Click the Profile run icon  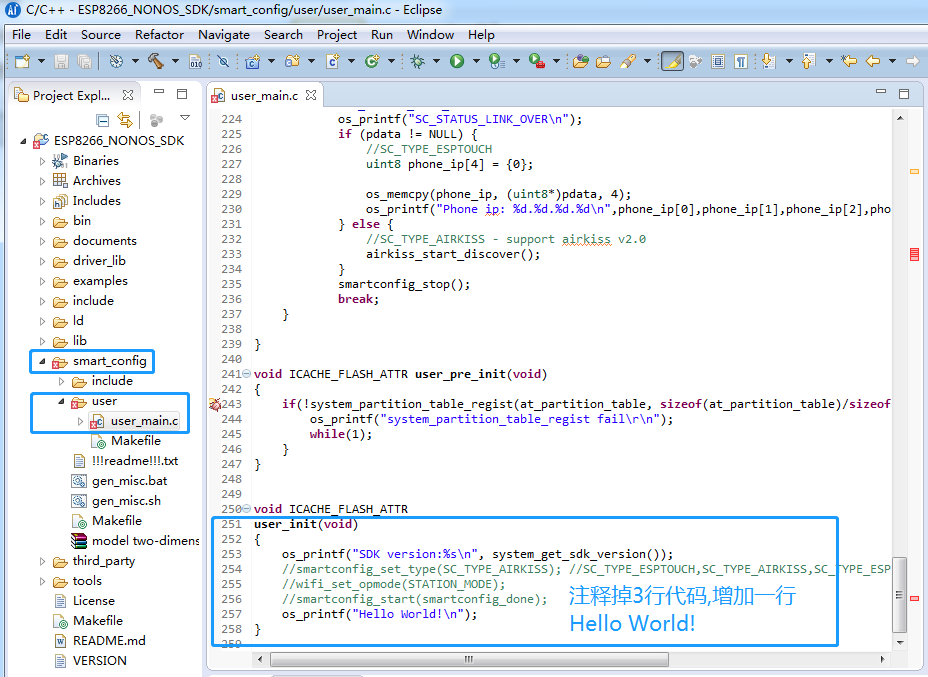pos(497,61)
